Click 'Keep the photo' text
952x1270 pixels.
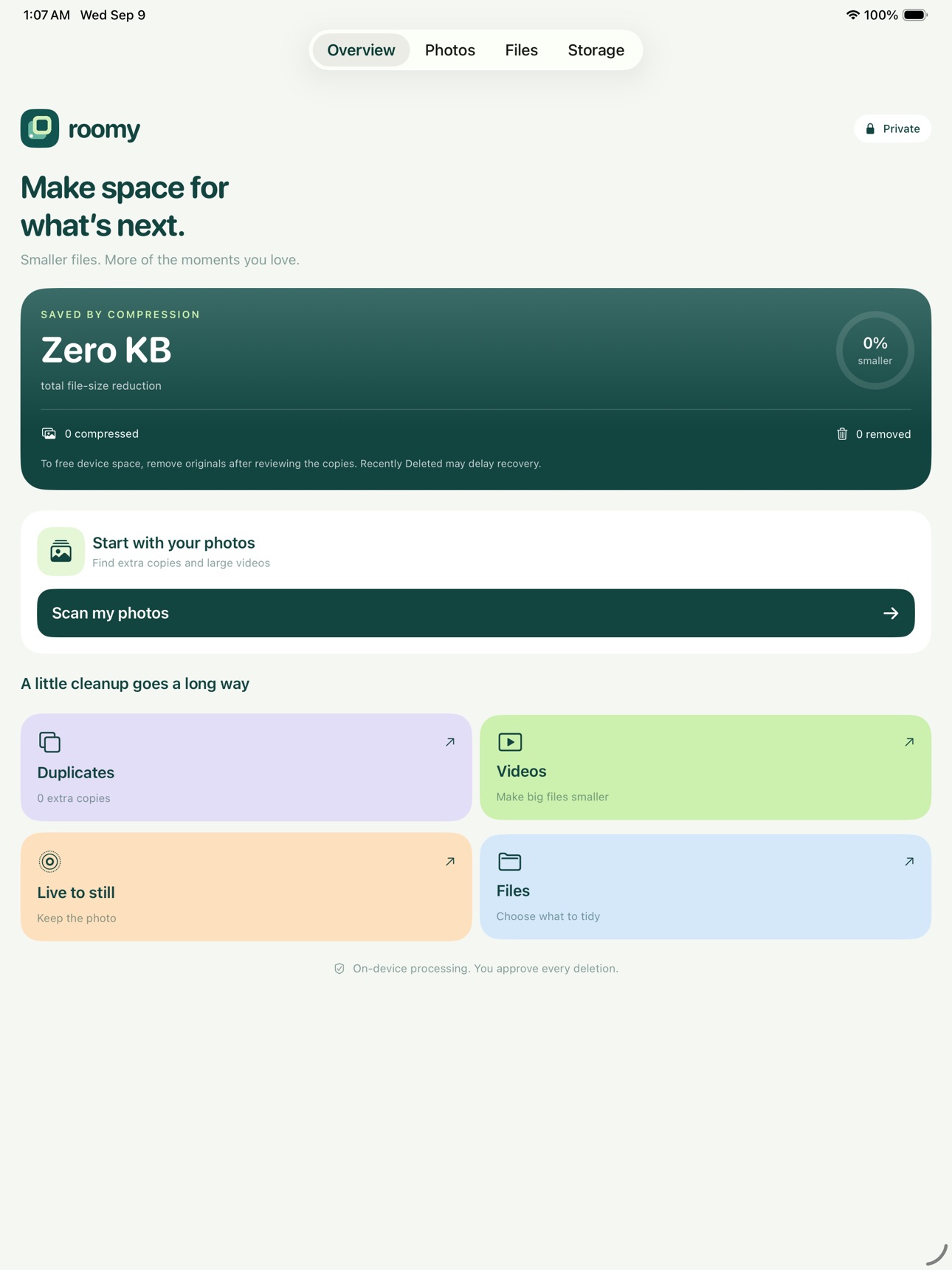coord(77,918)
